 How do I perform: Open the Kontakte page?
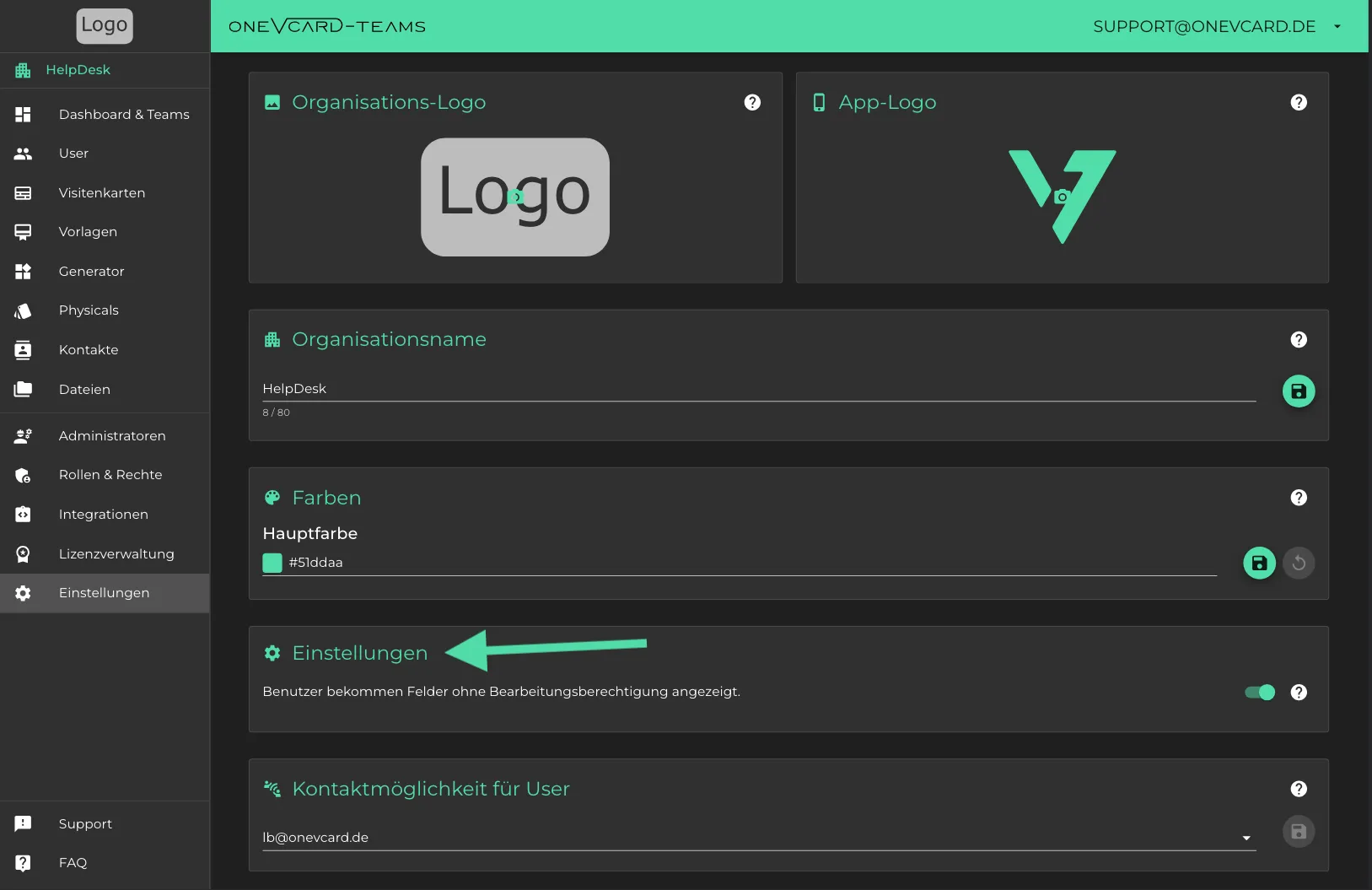105,350
